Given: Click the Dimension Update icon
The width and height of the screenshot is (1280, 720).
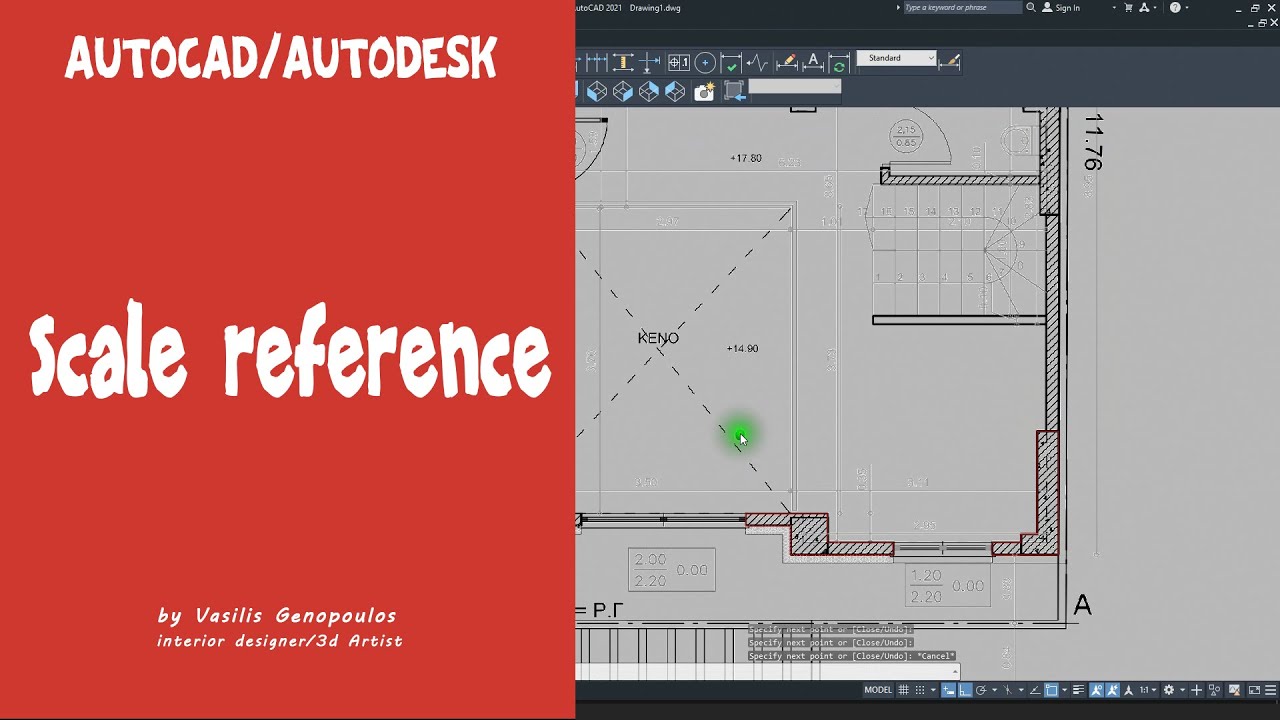Looking at the screenshot, I should click(839, 63).
